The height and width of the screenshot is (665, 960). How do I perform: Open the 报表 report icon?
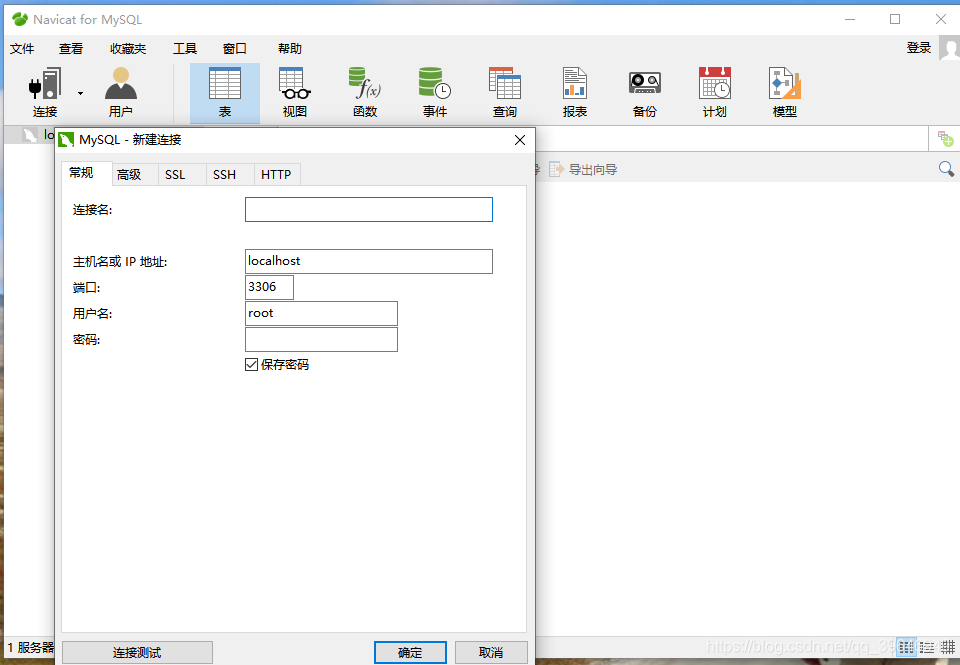coord(574,92)
